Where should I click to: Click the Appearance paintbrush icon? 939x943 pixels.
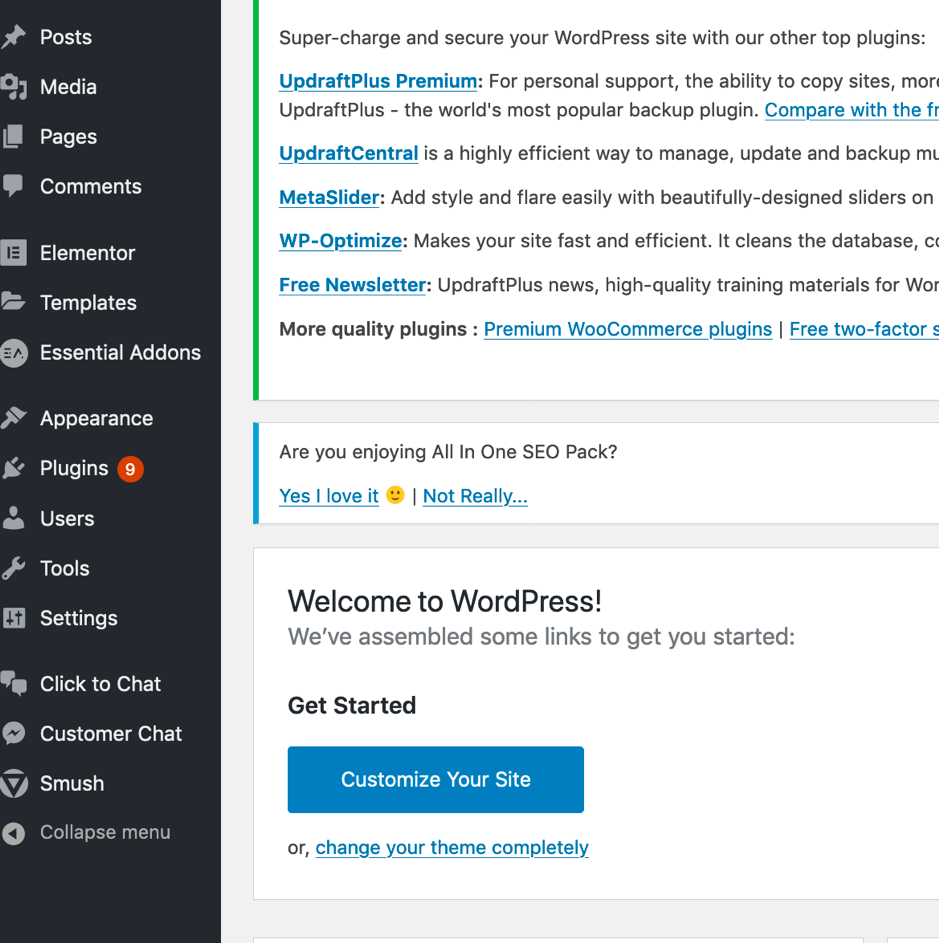click(x=14, y=417)
